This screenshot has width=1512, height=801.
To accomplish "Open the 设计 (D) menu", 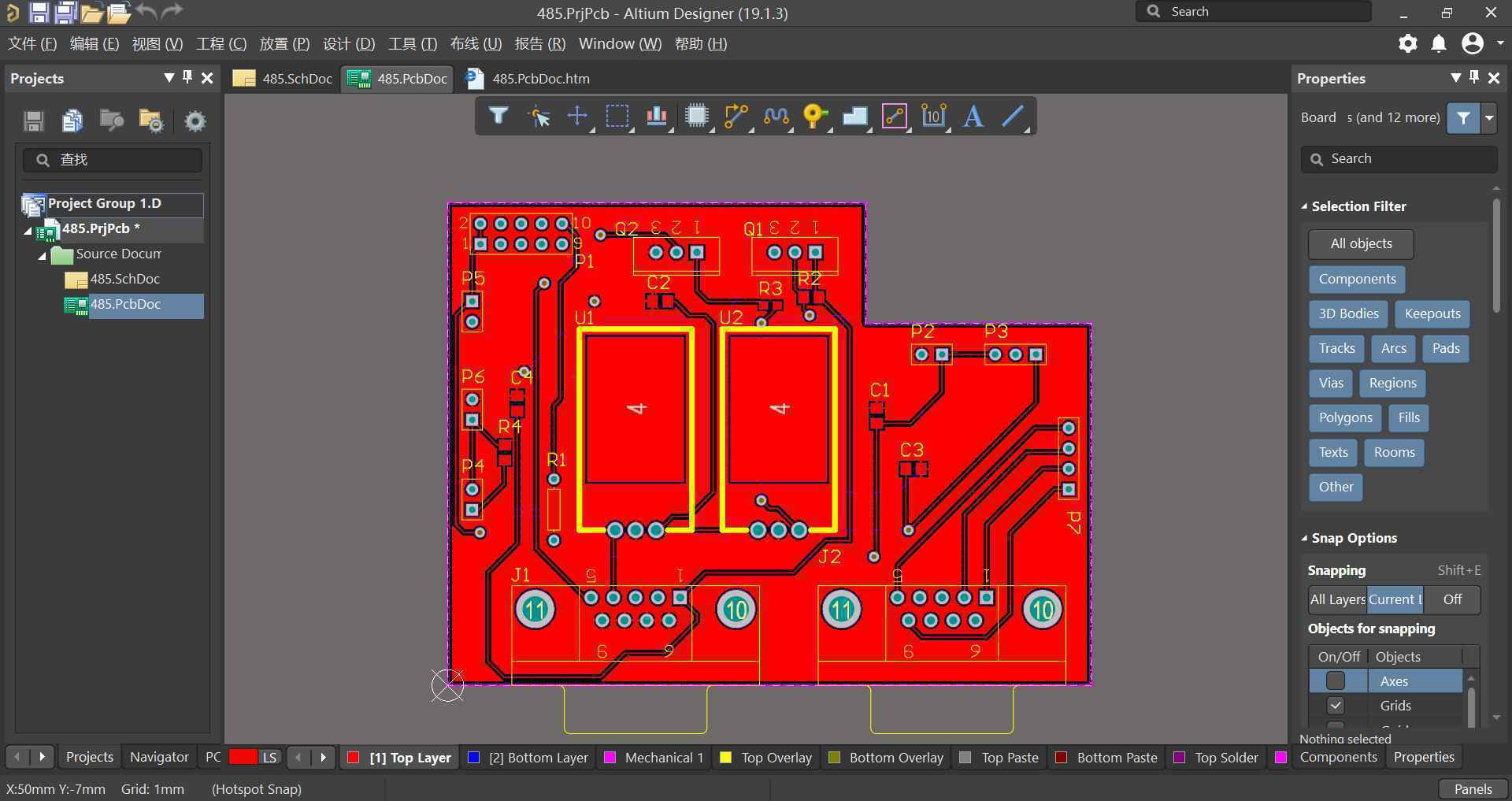I will (x=349, y=44).
